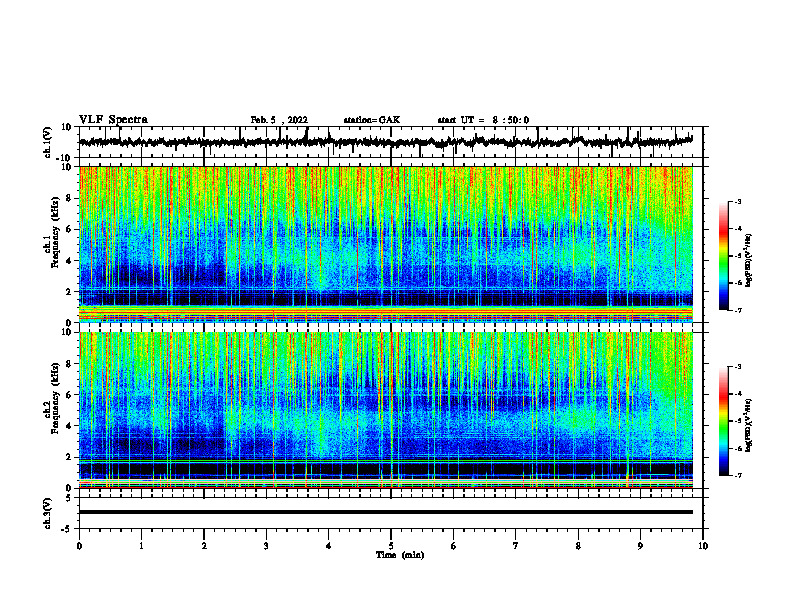The width and height of the screenshot is (792, 612).
Task: Click time axis tick label "6"
Action: (x=454, y=546)
